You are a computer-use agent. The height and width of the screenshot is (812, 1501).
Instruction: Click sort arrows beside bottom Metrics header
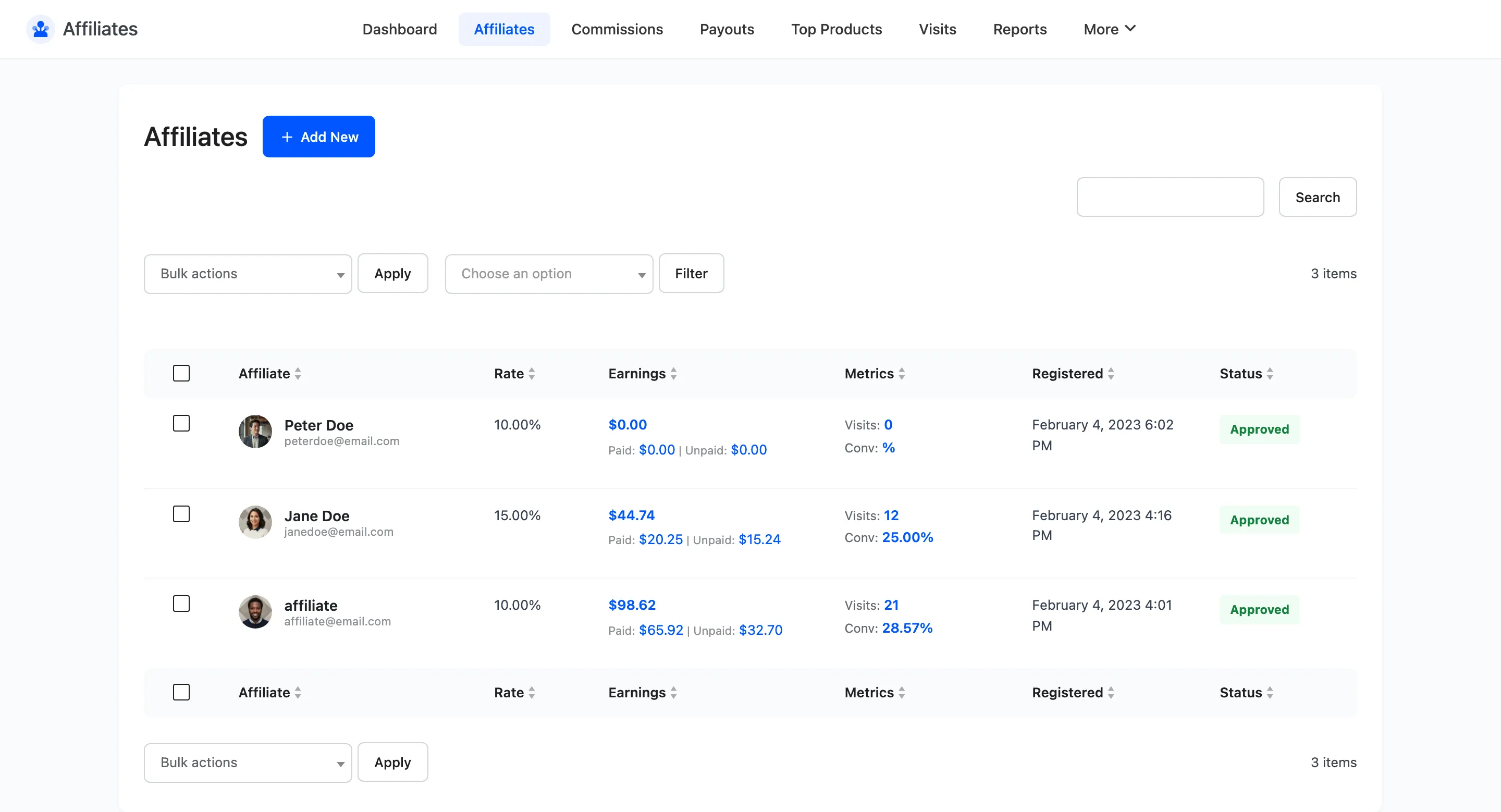click(902, 693)
